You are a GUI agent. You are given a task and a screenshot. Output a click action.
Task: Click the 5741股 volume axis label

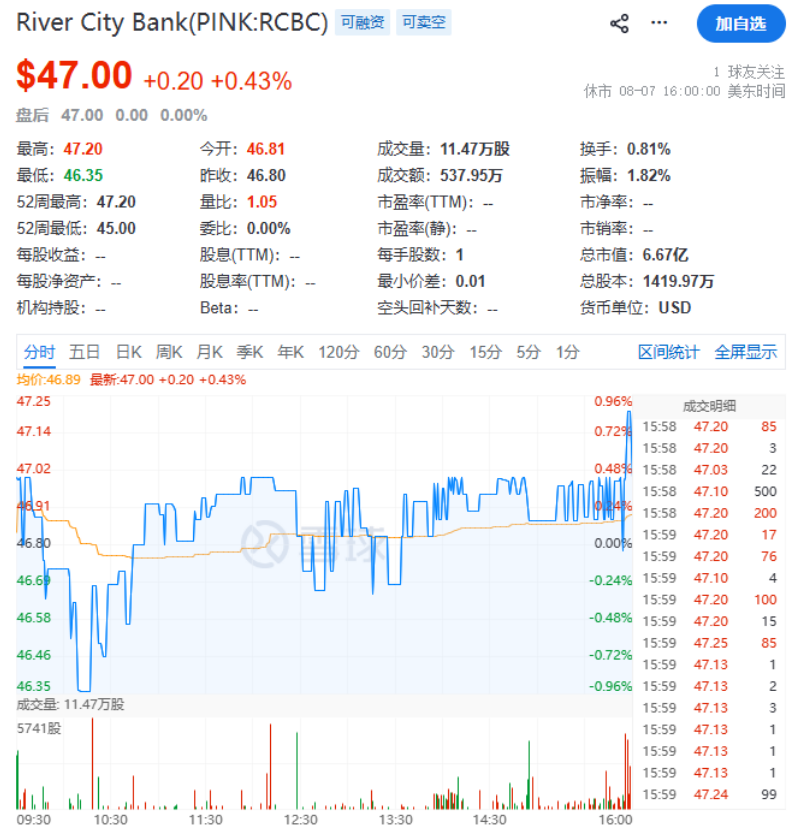tap(39, 728)
